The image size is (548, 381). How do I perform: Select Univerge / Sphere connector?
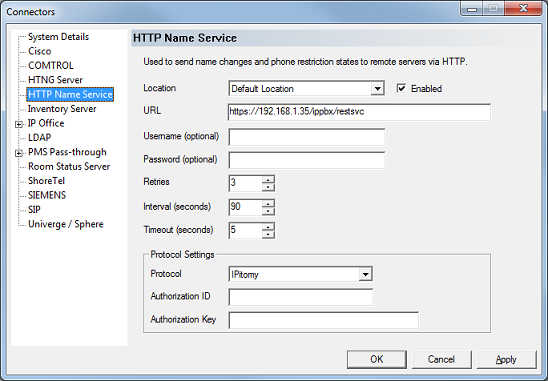click(x=66, y=224)
